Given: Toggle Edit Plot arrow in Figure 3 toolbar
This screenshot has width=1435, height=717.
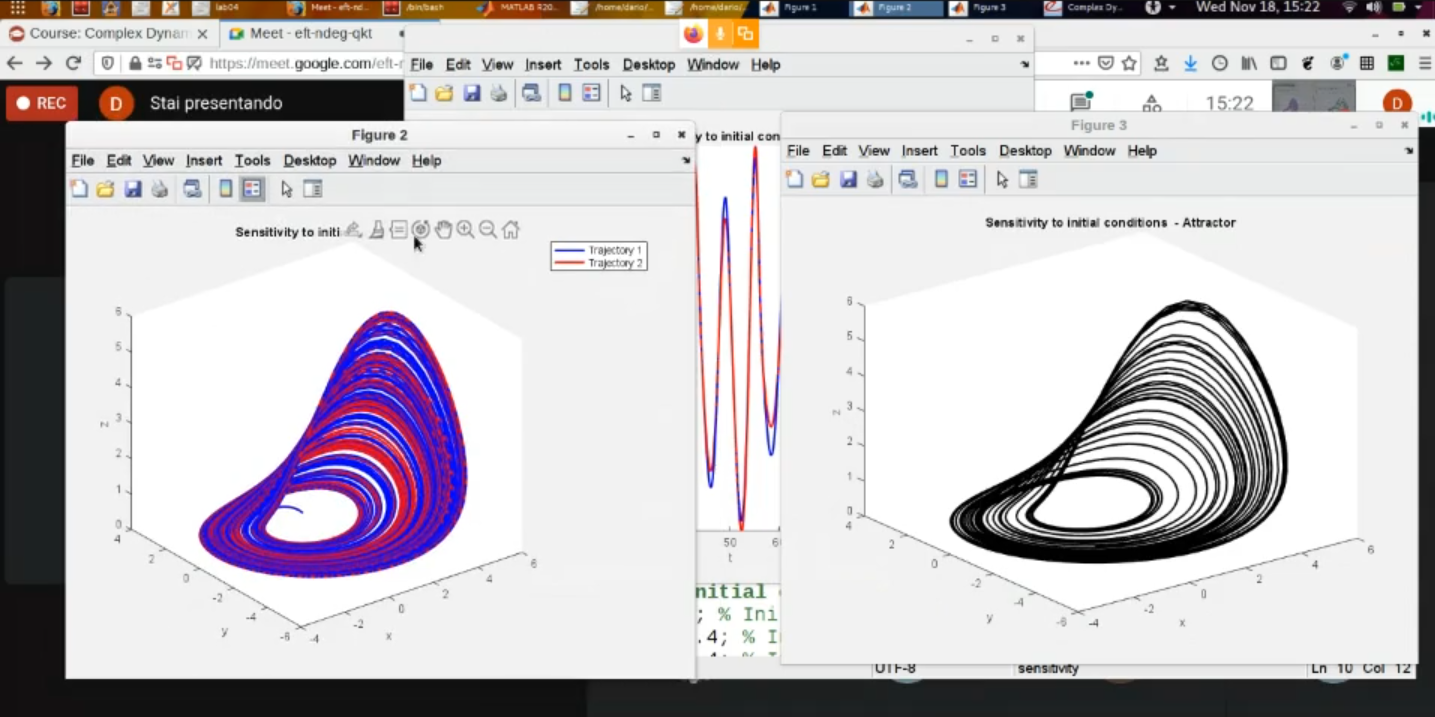Looking at the screenshot, I should pyautogui.click(x=1002, y=179).
